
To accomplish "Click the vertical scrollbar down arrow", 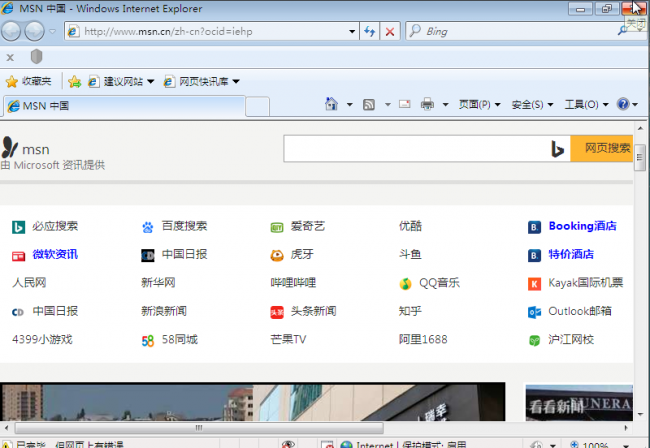I will 640,414.
